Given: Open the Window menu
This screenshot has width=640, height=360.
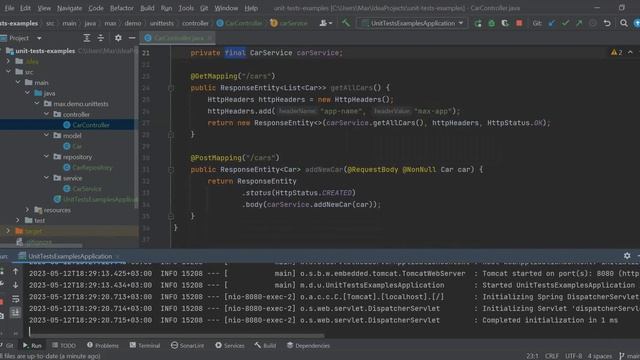Looking at the screenshot, I should [x=226, y=8].
